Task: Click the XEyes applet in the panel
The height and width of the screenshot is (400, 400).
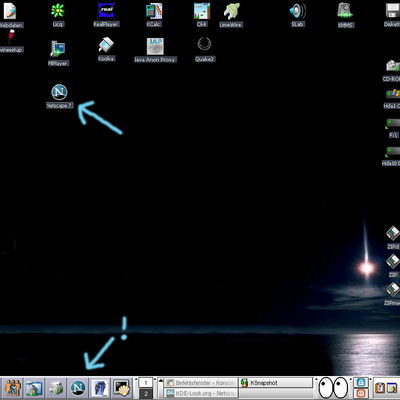Action: [333, 388]
